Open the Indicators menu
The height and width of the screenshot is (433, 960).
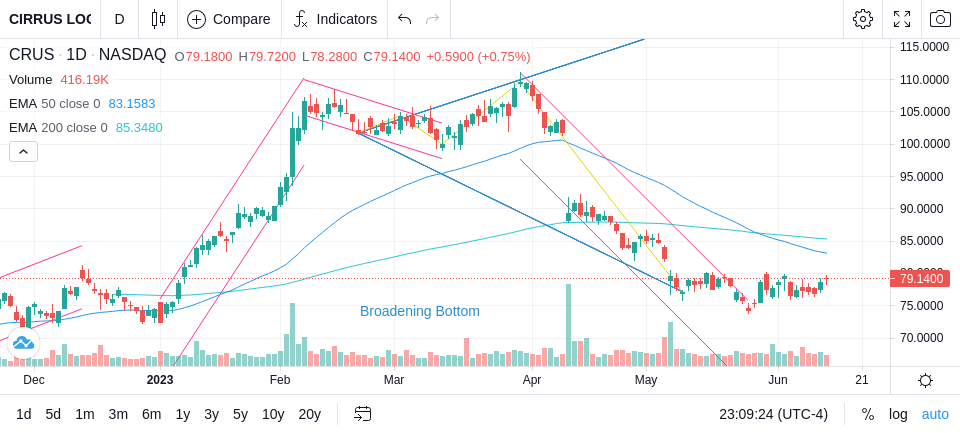335,19
